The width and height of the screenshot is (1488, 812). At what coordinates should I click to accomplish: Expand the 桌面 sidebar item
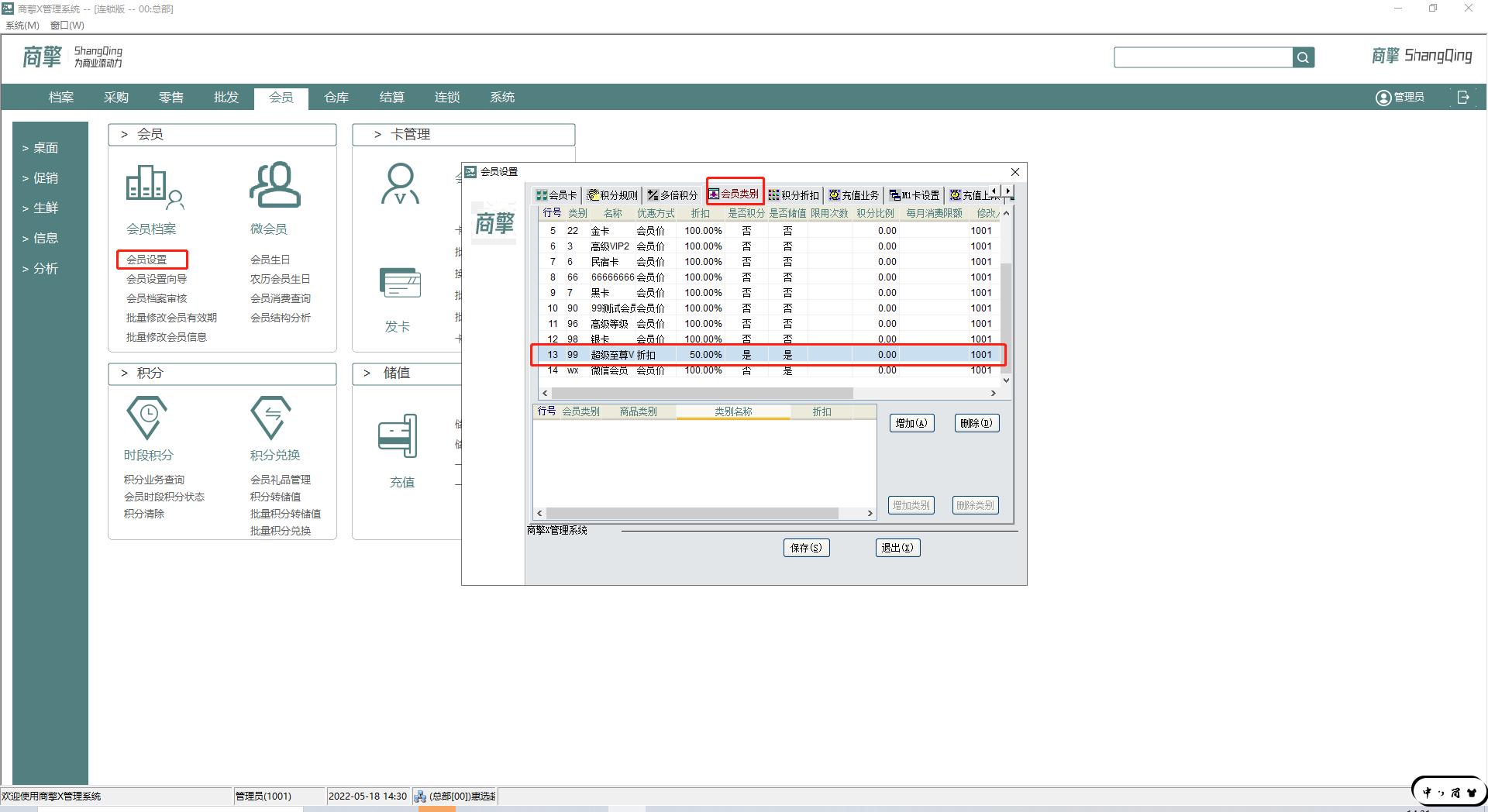pyautogui.click(x=40, y=148)
